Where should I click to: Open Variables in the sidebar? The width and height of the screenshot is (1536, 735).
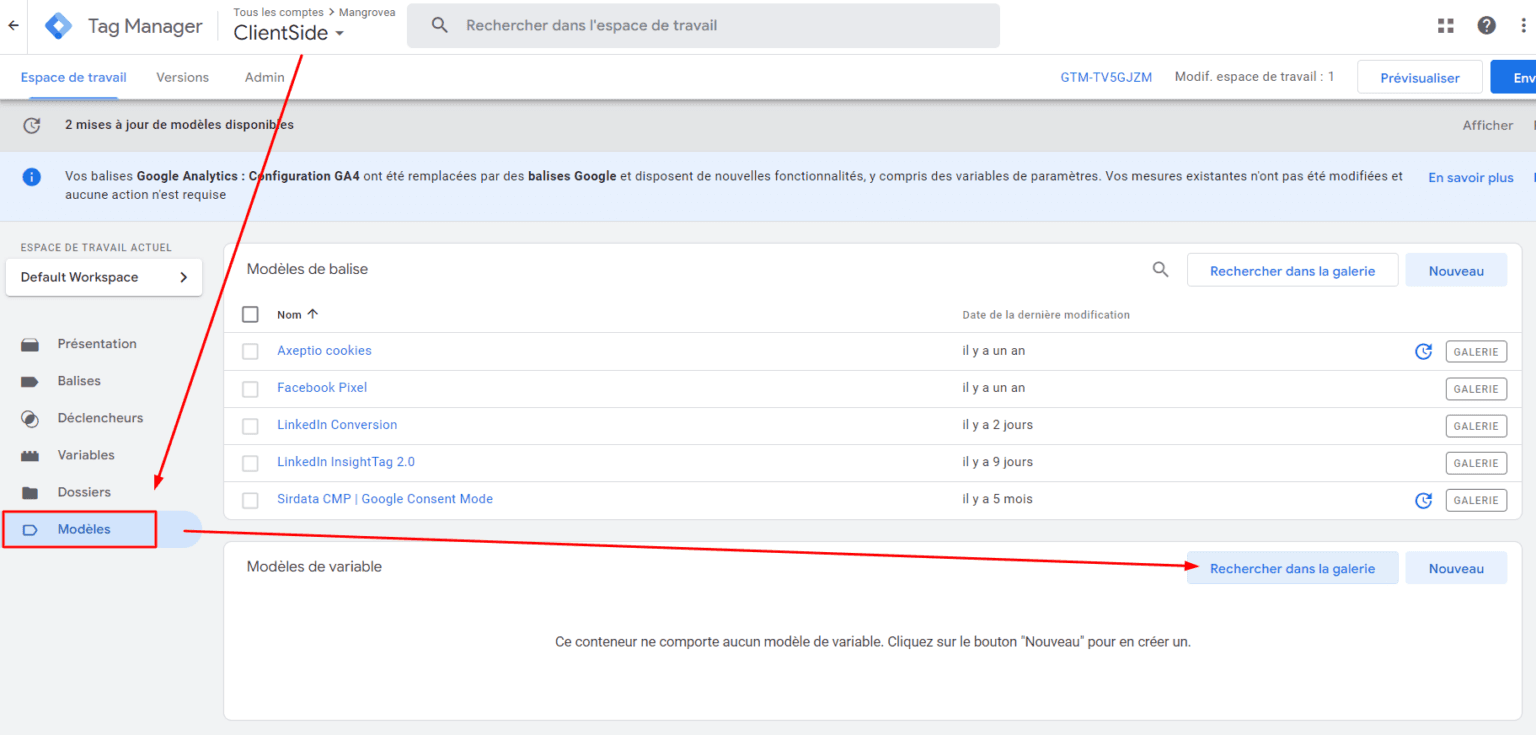[x=86, y=455]
